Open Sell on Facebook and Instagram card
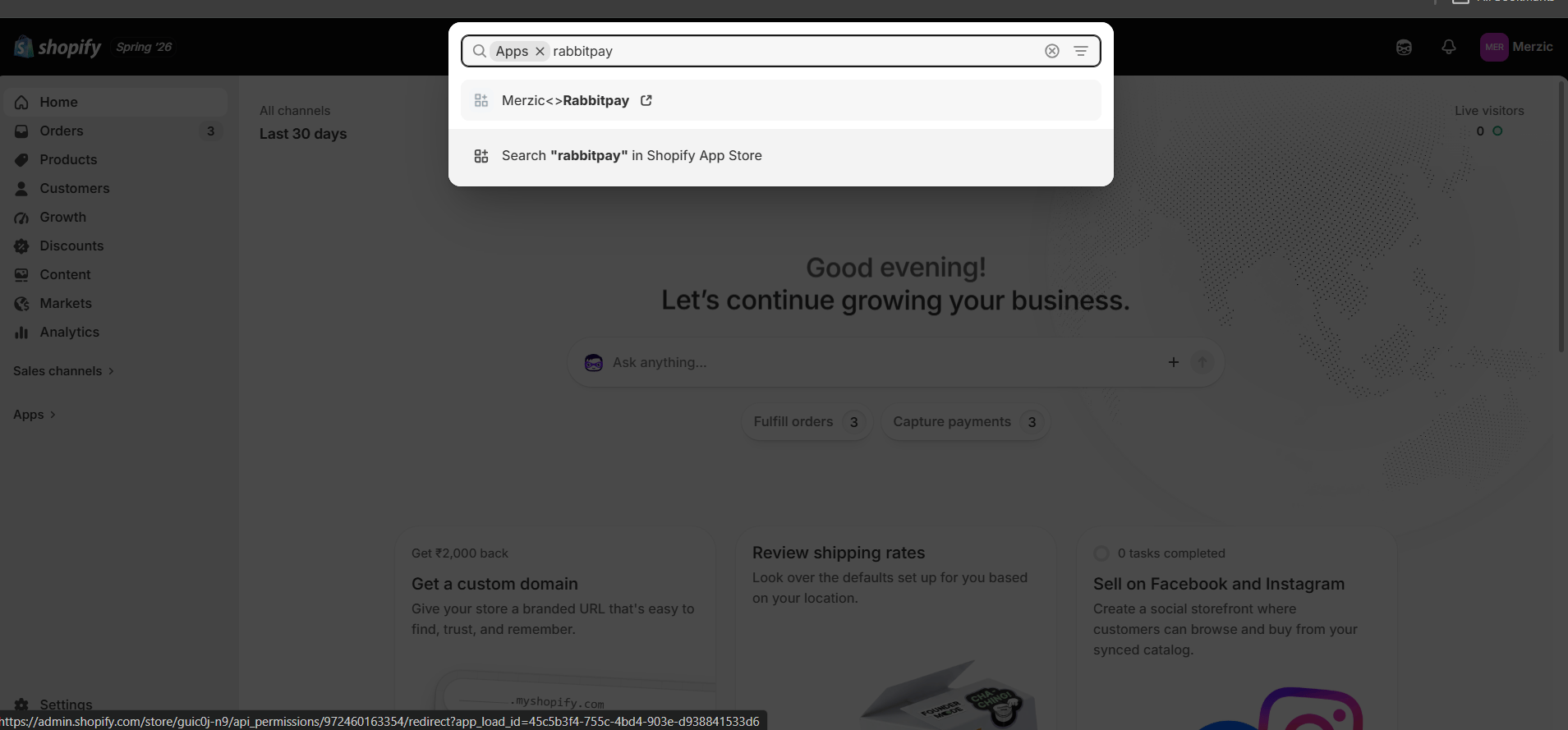The width and height of the screenshot is (1568, 730). (x=1237, y=628)
